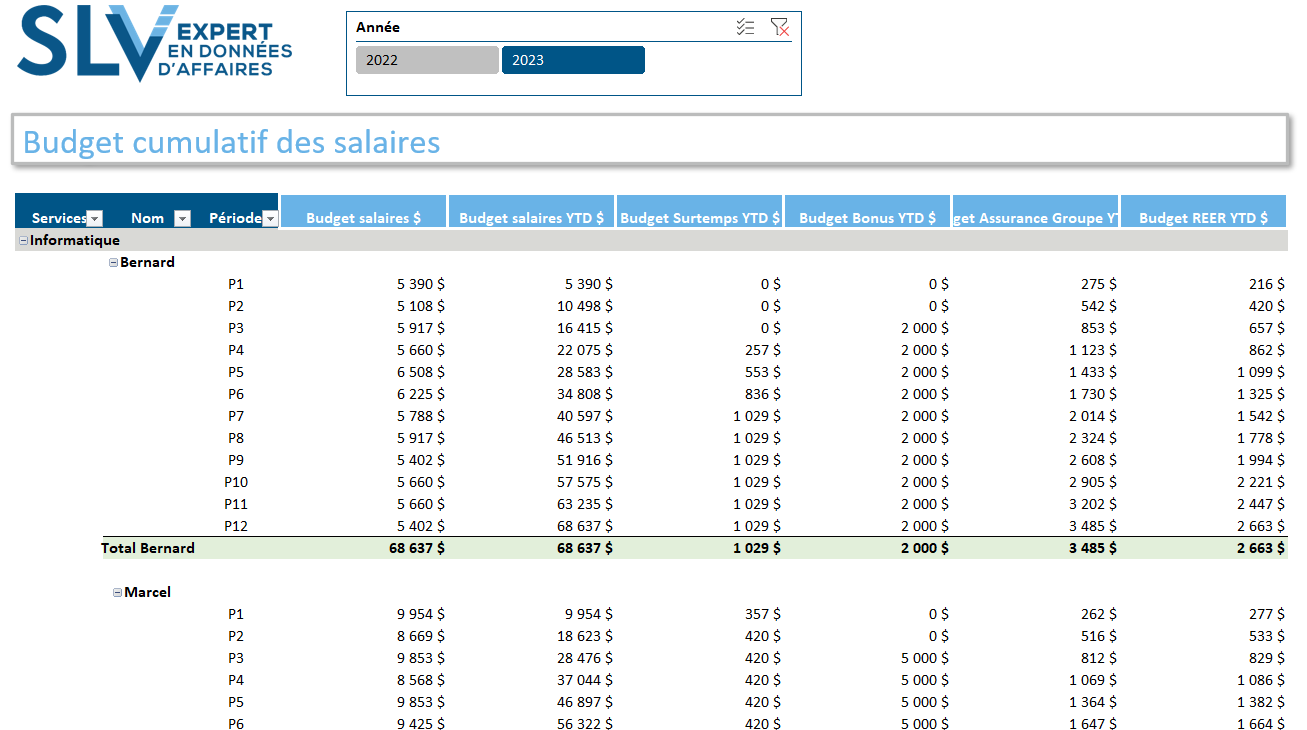Open the Services filter dropdown
Screen dimensions: 1307x730
pos(95,218)
